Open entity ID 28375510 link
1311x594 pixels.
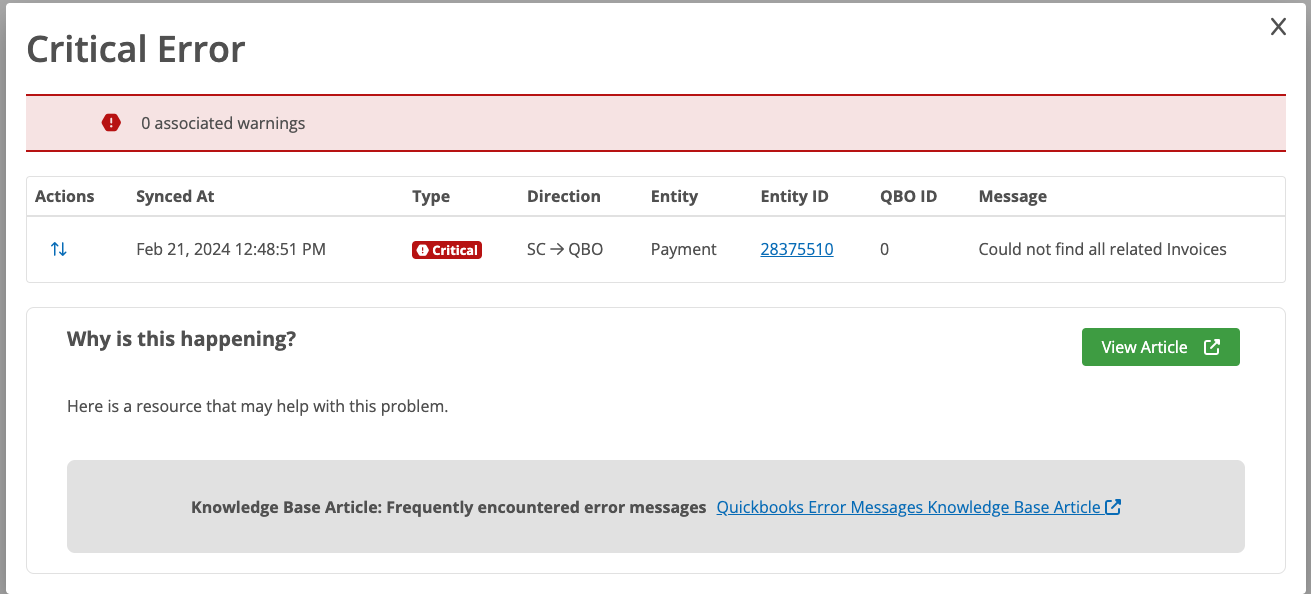(x=797, y=249)
